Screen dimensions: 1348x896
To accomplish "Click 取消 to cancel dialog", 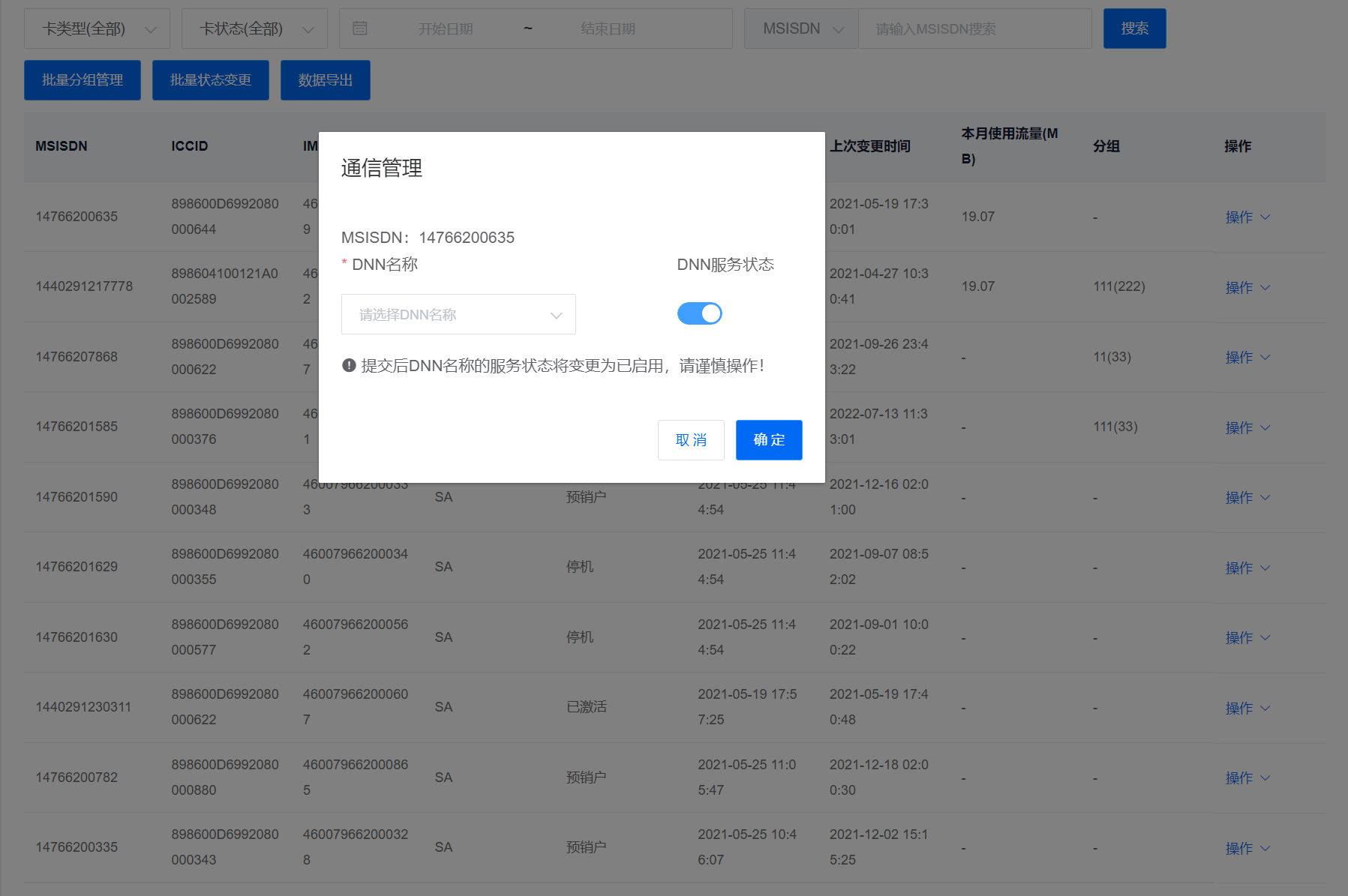I will 691,440.
